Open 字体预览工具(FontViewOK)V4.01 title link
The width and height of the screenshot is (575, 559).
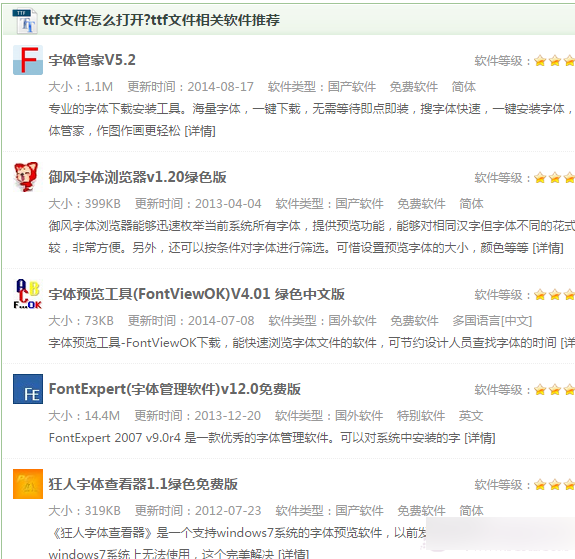tap(197, 294)
